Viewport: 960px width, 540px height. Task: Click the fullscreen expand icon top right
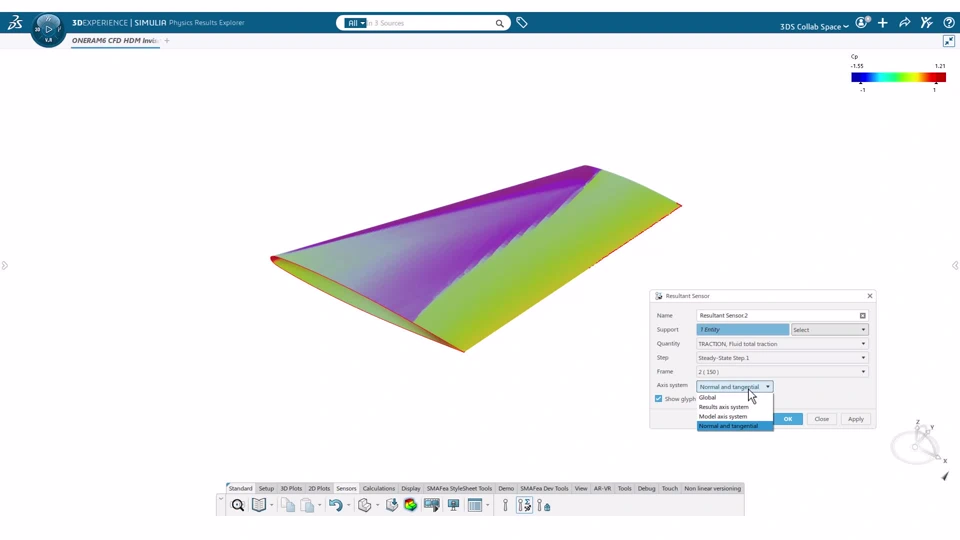tap(948, 41)
